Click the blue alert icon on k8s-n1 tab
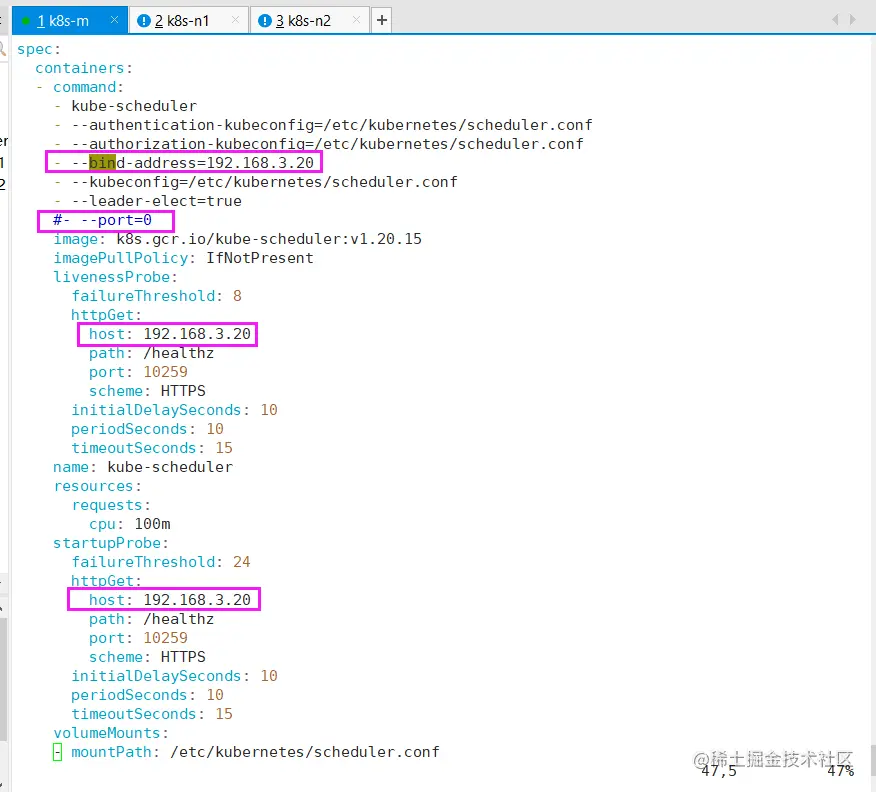876x792 pixels. point(144,21)
